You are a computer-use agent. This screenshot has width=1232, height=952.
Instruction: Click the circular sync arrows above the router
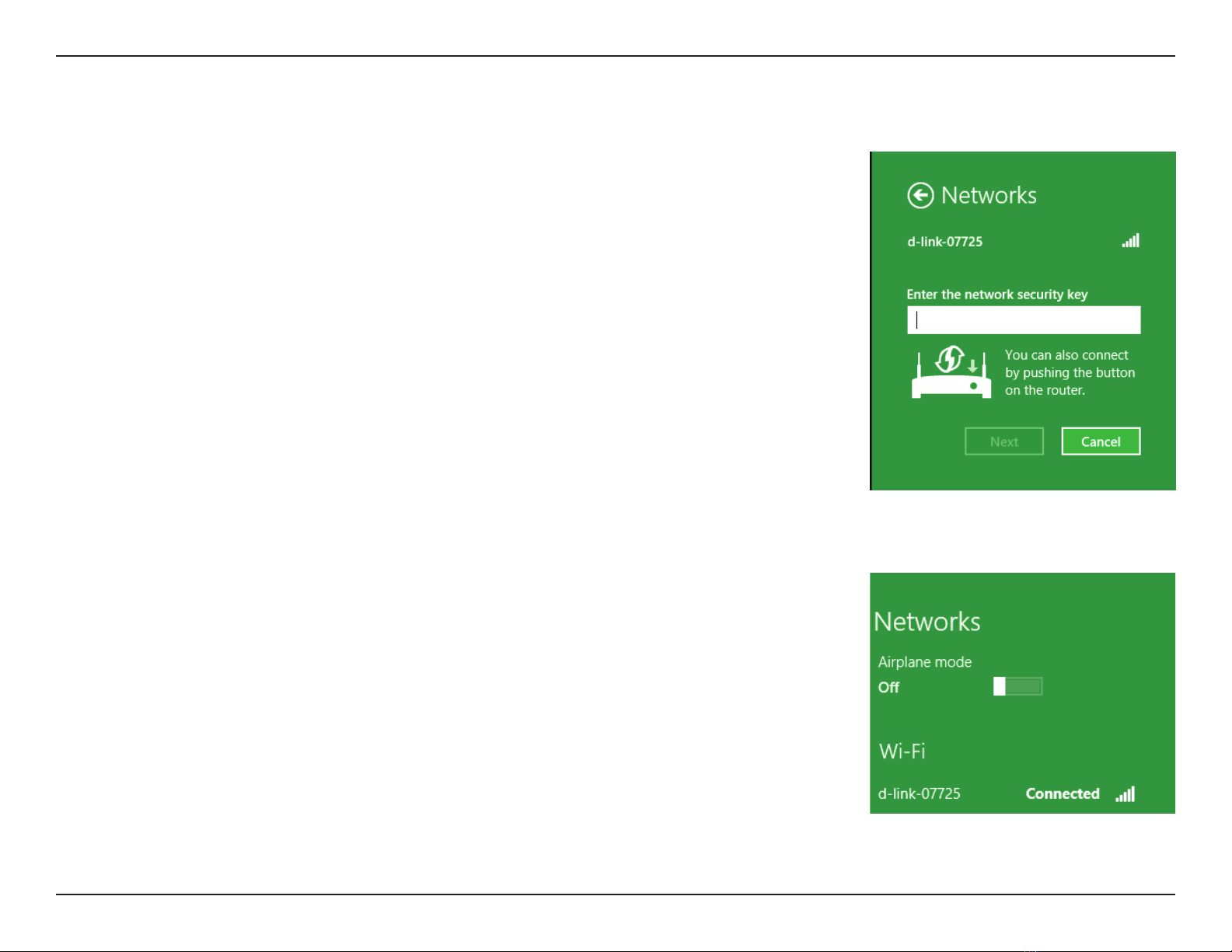click(x=949, y=360)
